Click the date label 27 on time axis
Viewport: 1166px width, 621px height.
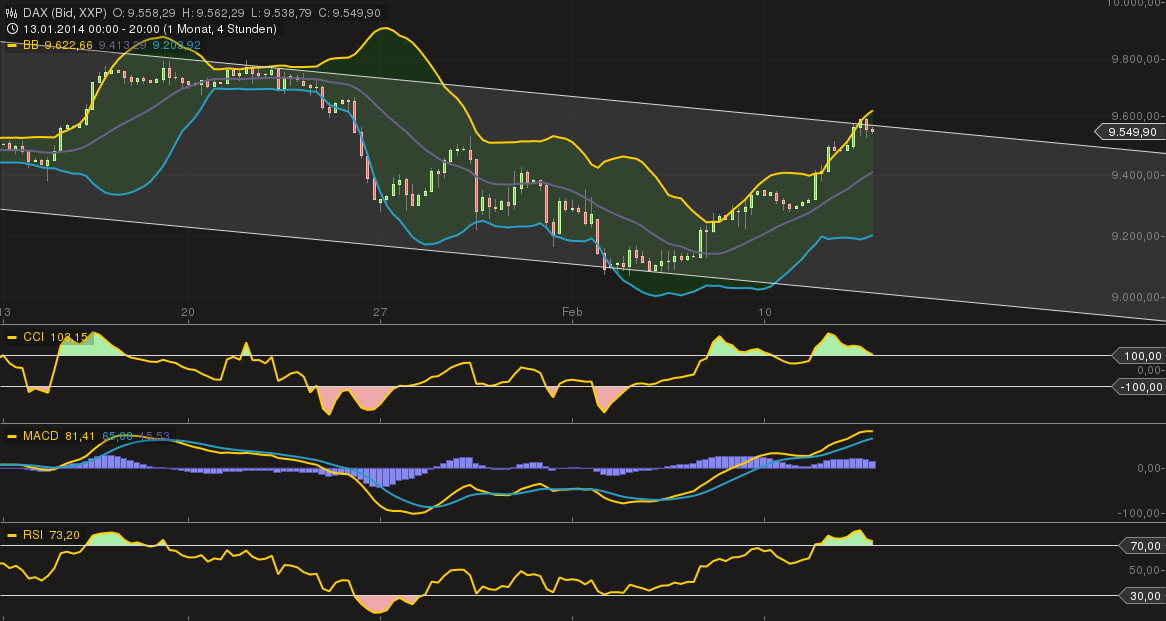click(380, 312)
